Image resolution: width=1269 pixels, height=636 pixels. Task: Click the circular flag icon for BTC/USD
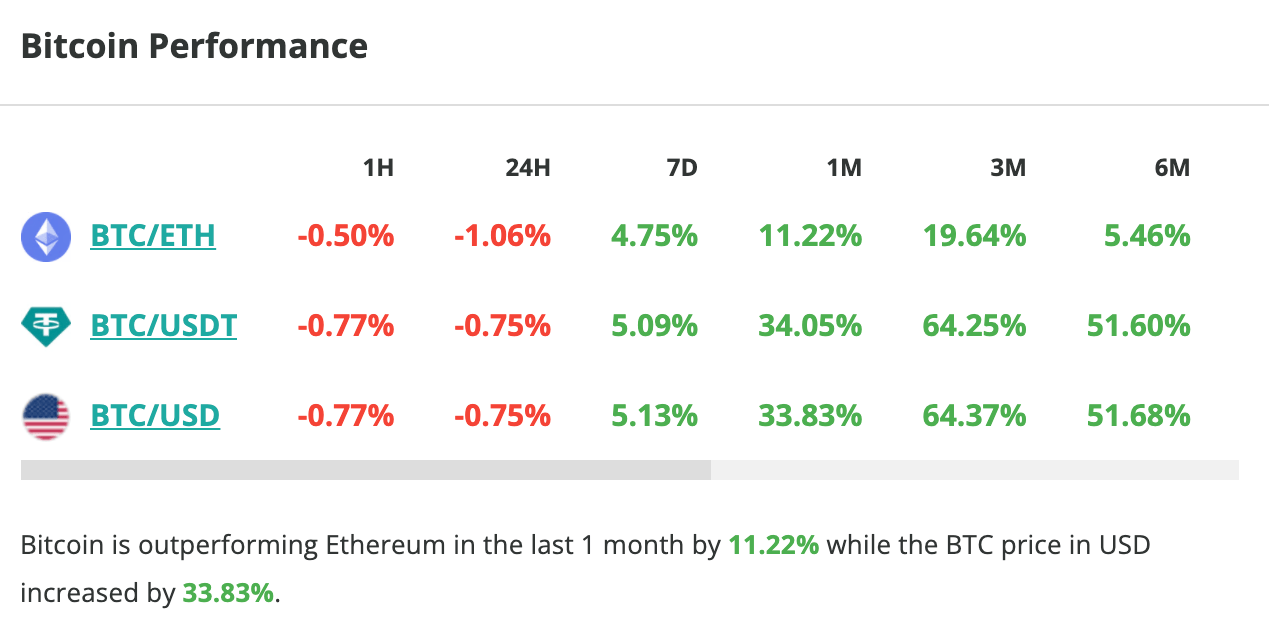tap(45, 414)
